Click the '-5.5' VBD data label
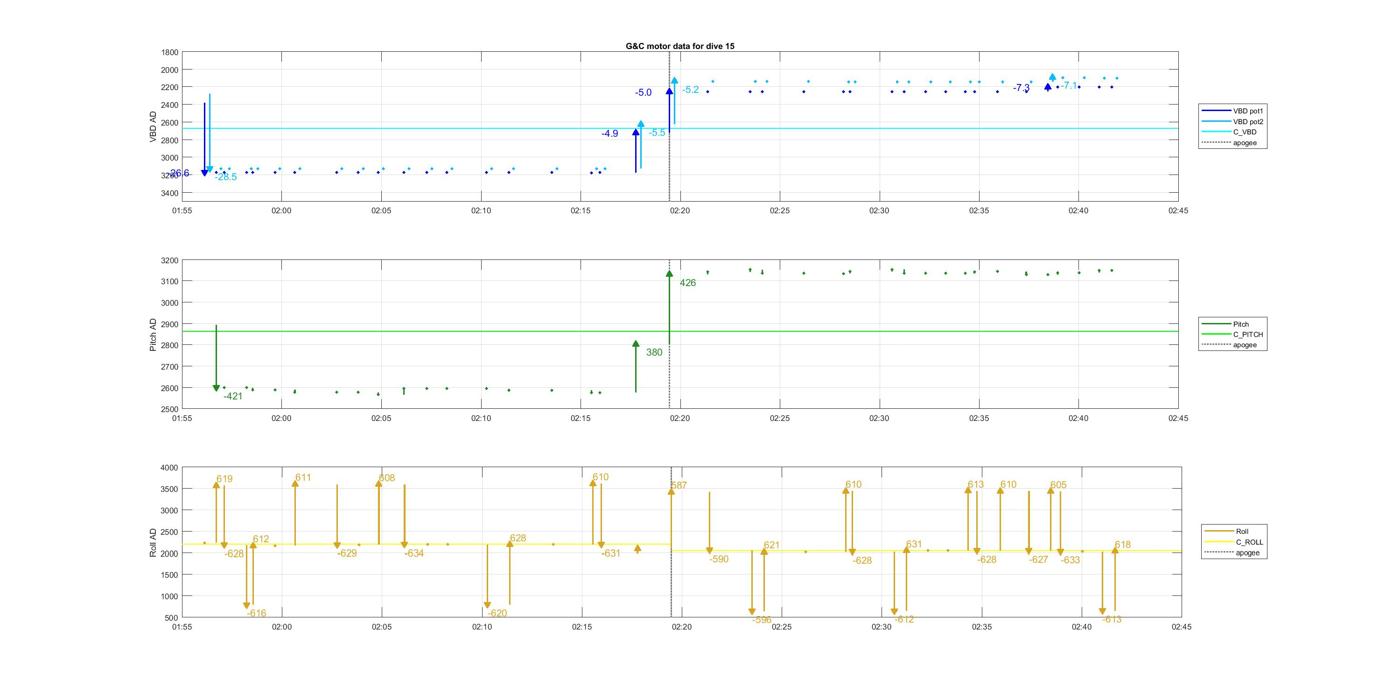Viewport: 1400px width, 693px height. coord(657,133)
